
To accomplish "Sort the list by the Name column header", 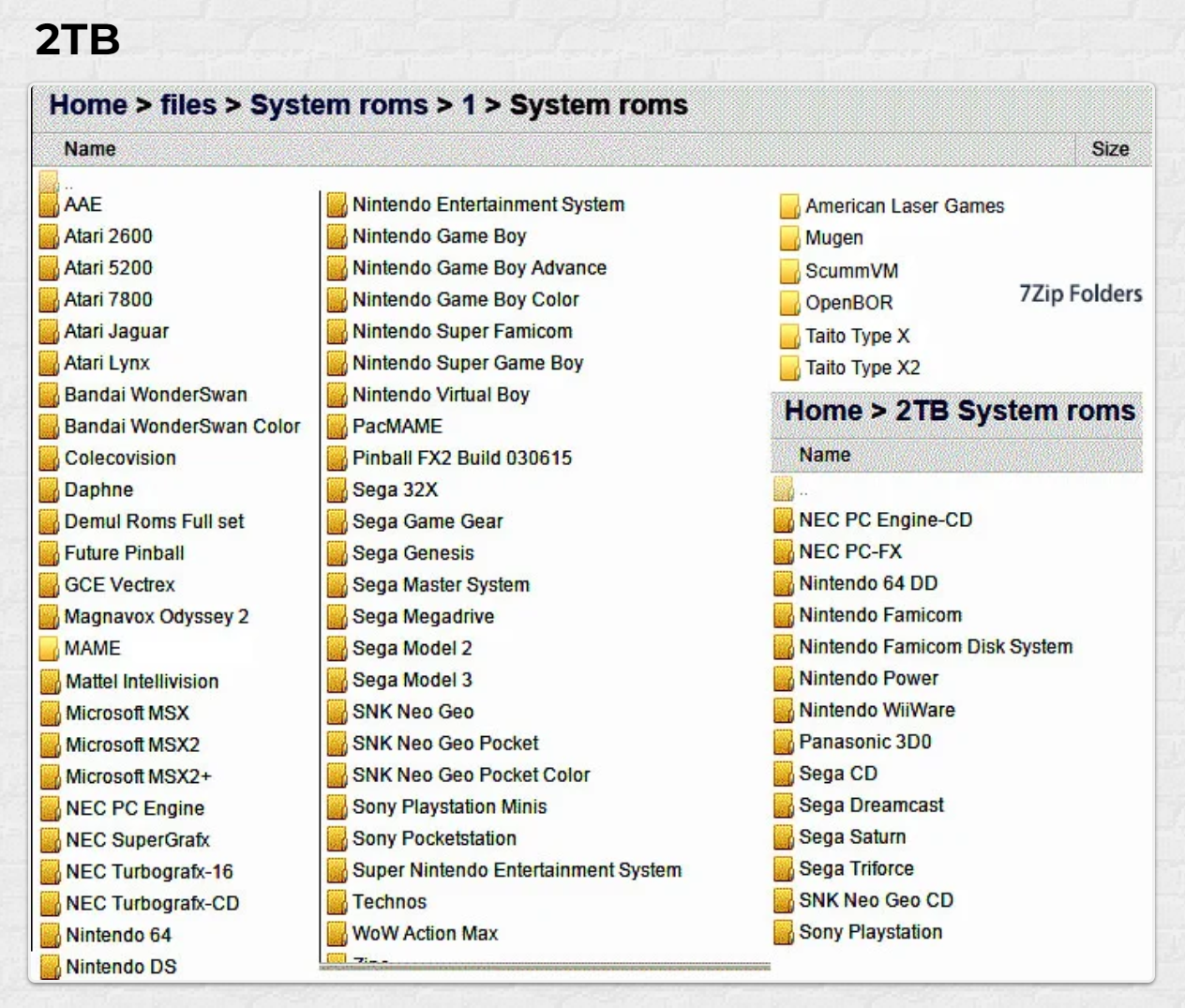I will pyautogui.click(x=90, y=149).
